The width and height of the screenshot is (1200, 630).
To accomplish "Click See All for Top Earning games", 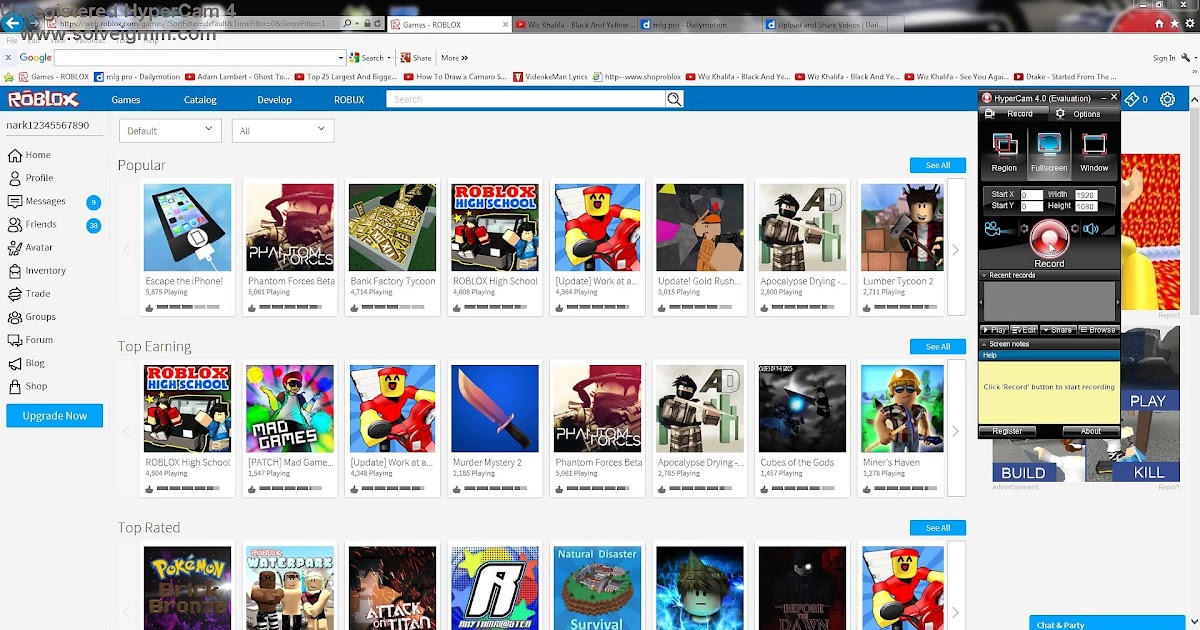I will tap(937, 347).
